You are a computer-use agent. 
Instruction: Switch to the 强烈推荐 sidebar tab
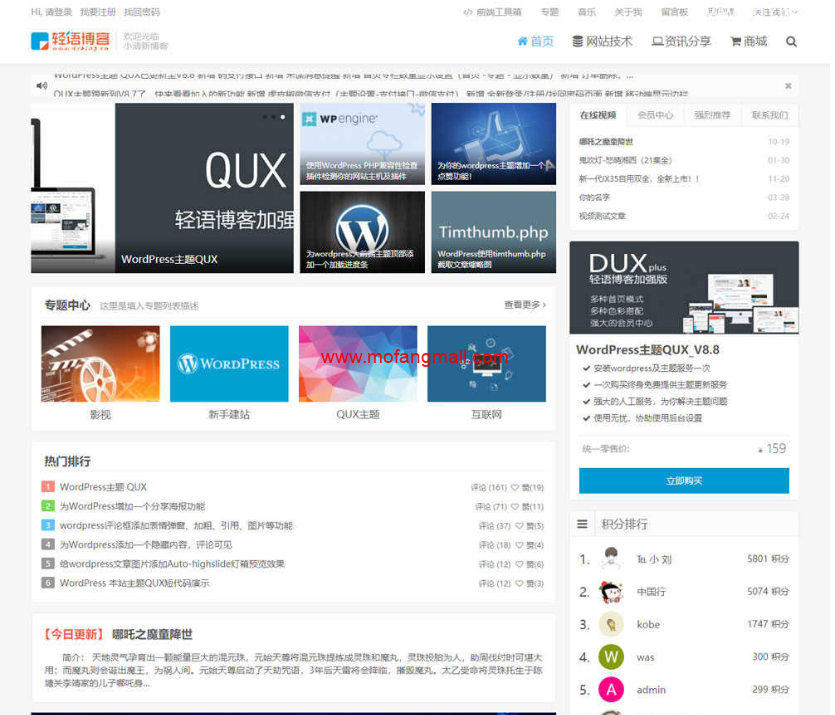click(712, 115)
